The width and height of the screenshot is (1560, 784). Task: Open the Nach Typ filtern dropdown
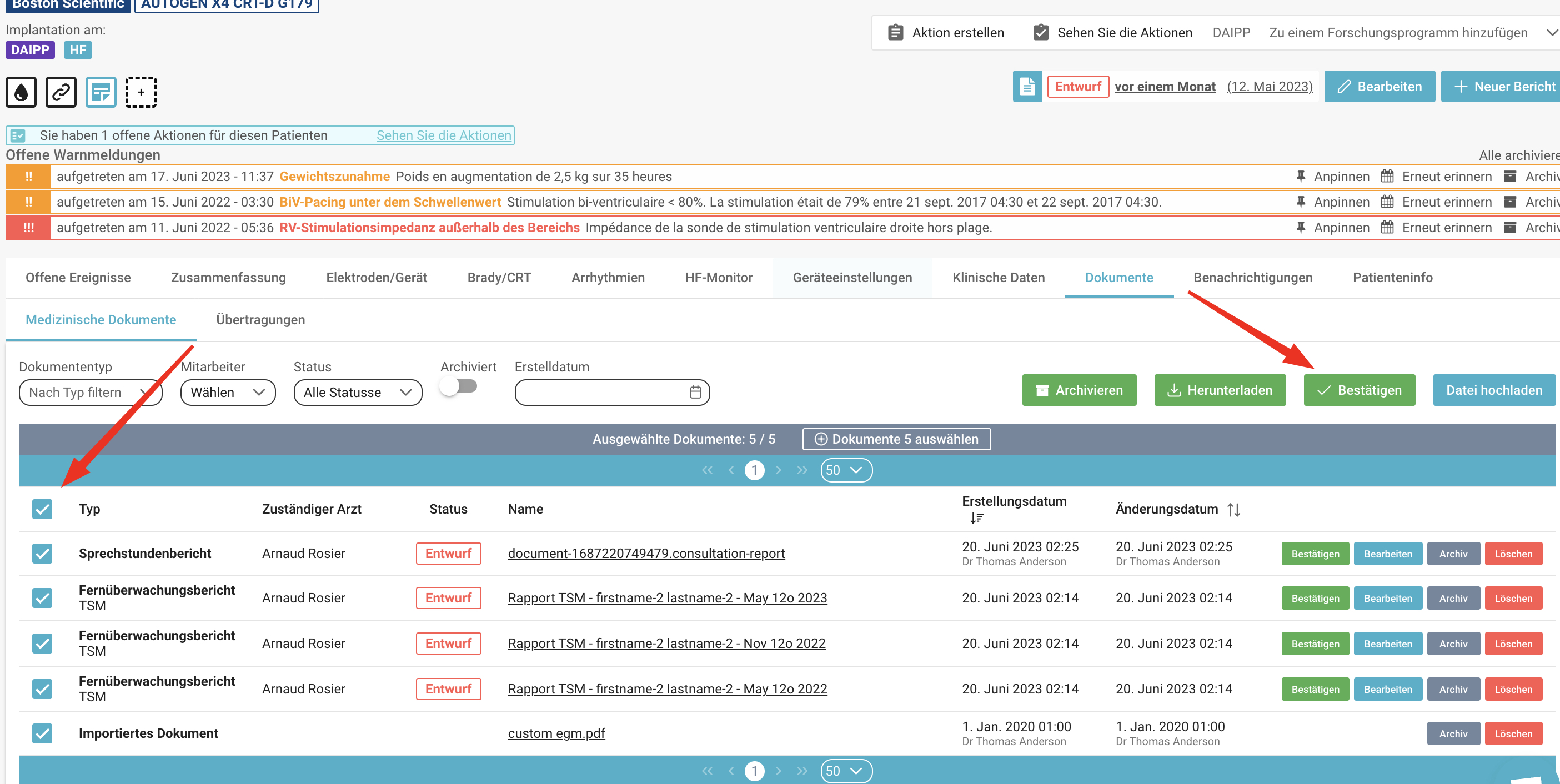coord(91,393)
